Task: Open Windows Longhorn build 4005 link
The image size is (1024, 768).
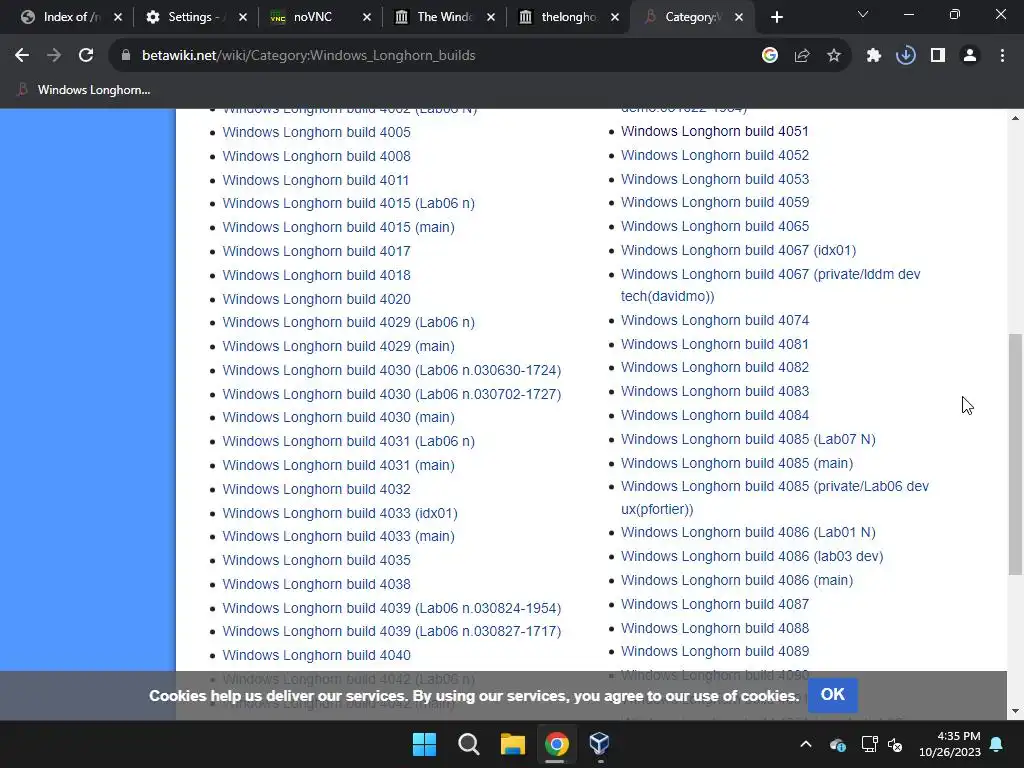Action: coord(316,133)
